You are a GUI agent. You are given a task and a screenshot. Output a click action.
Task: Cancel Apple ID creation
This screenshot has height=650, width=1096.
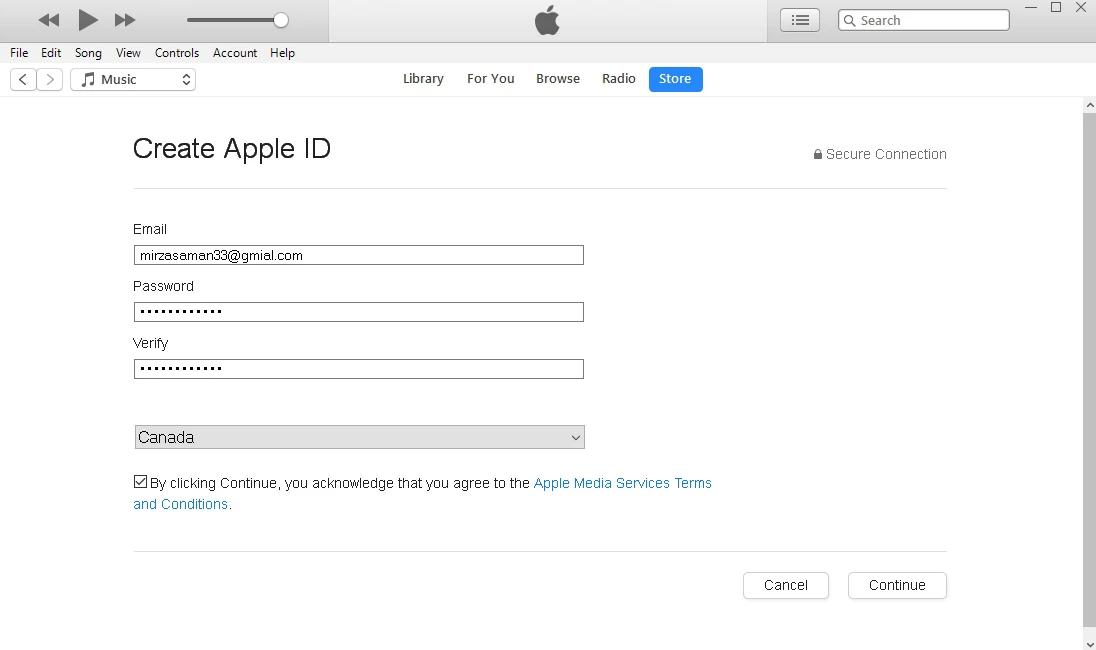pyautogui.click(x=786, y=586)
